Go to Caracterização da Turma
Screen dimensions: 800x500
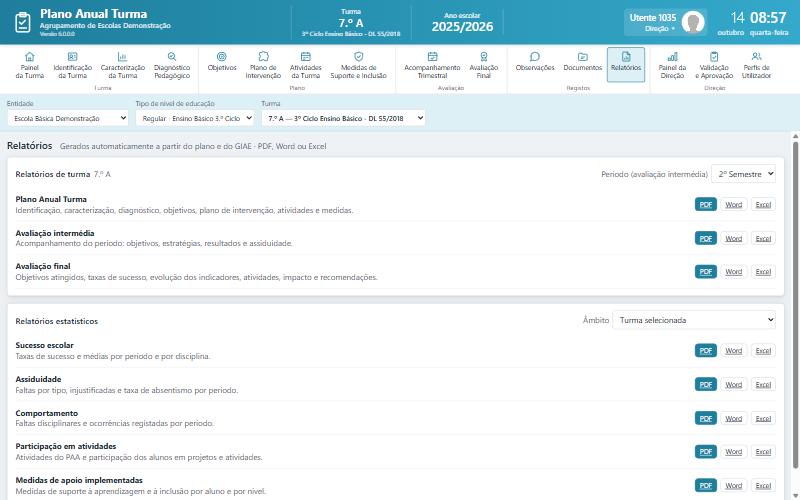(x=122, y=65)
